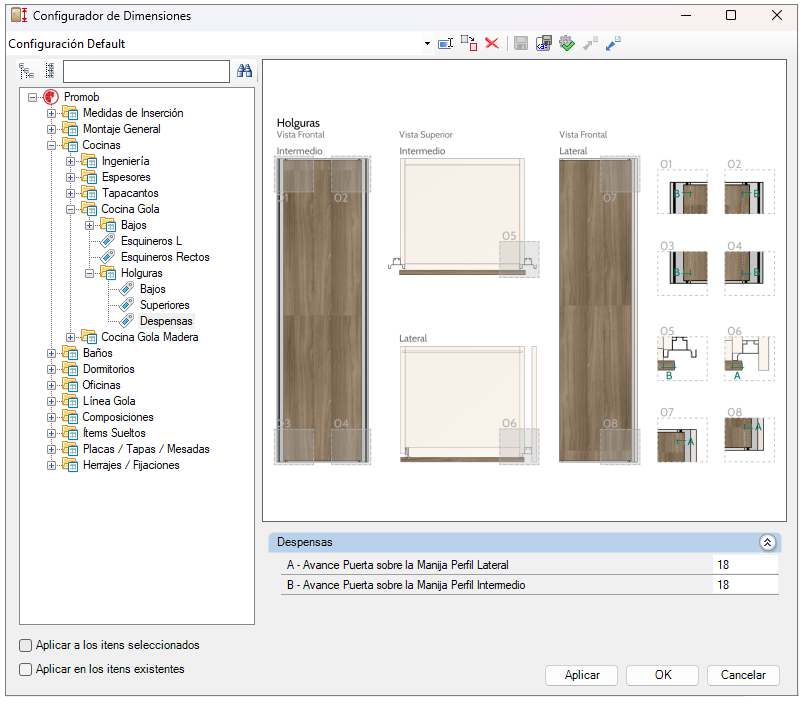Viewport: 805px width, 707px height.
Task: Expand the Cocina Gola Madera node
Action: click(x=71, y=337)
